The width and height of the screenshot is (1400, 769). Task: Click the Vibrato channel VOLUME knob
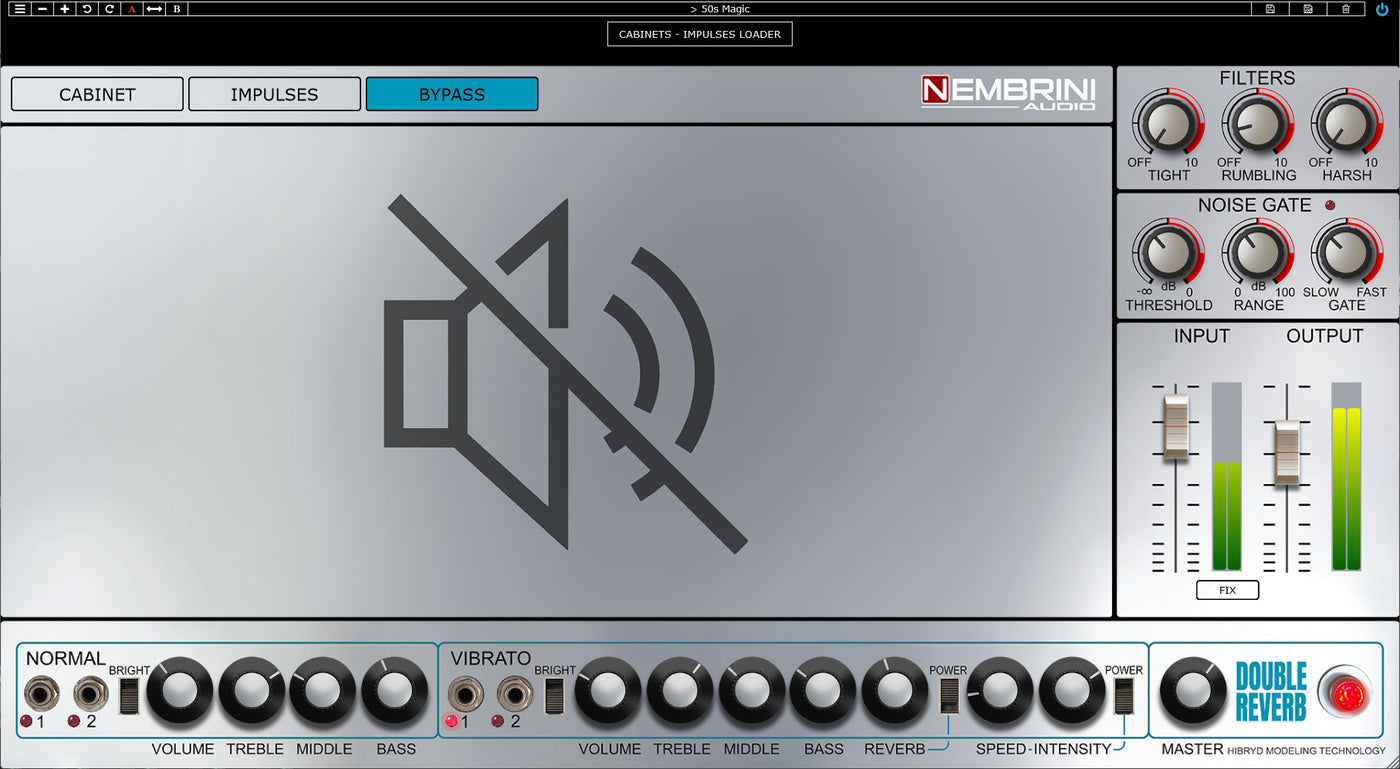click(x=608, y=690)
